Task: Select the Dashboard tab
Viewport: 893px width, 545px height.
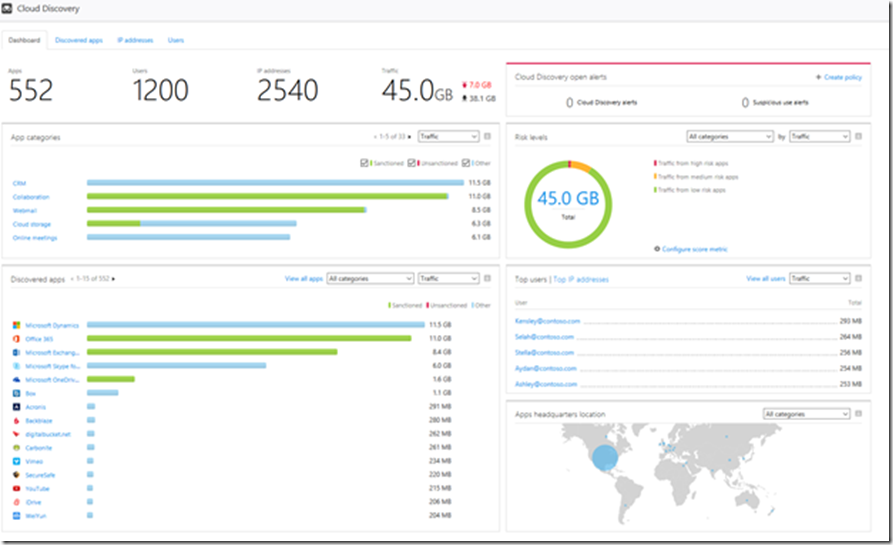Action: tap(24, 40)
